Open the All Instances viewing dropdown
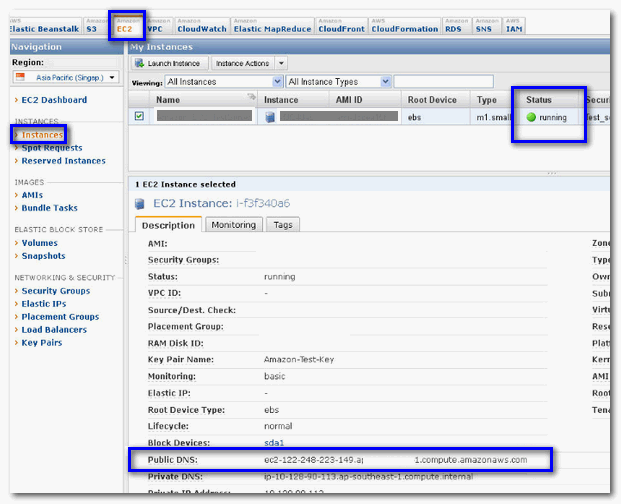 point(224,82)
